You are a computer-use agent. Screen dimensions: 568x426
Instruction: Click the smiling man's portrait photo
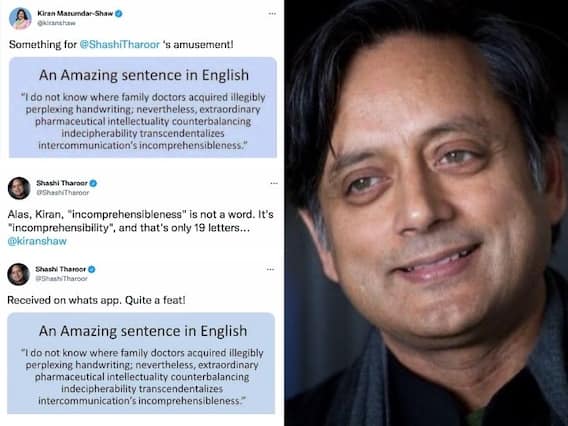pyautogui.click(x=426, y=213)
